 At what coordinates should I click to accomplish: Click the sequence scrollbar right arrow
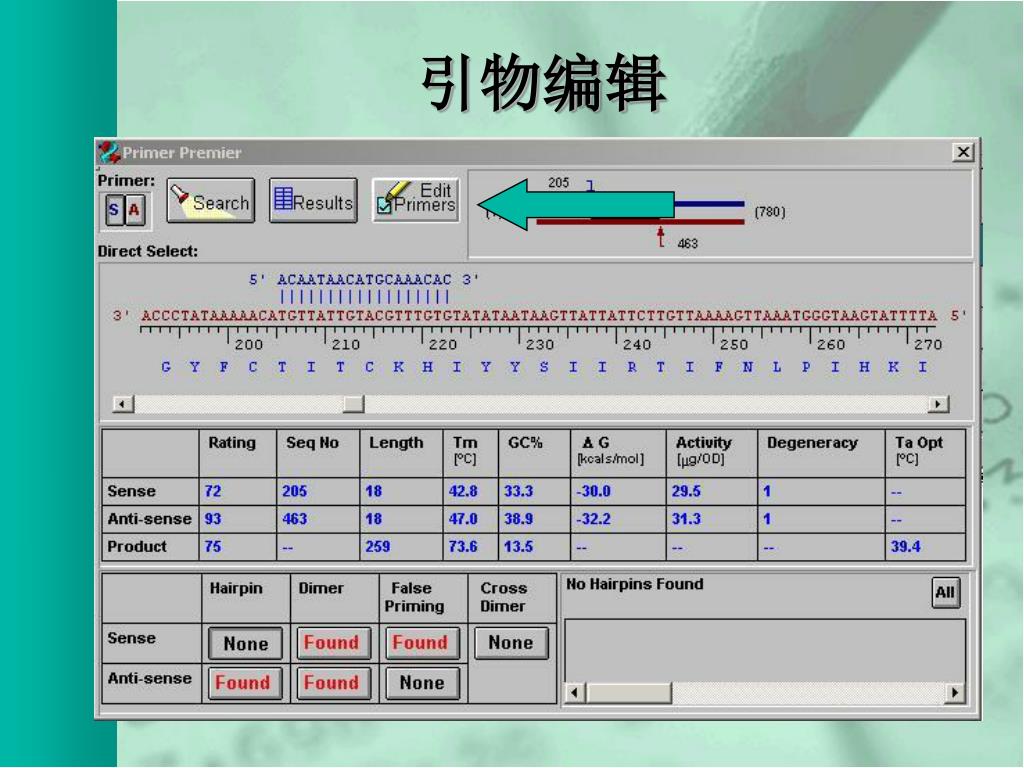[938, 404]
